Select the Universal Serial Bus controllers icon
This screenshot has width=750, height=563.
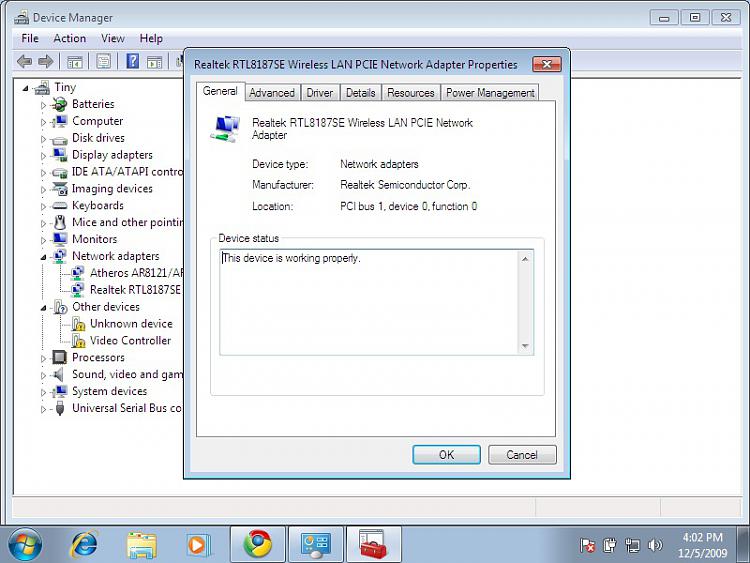pyautogui.click(x=60, y=408)
